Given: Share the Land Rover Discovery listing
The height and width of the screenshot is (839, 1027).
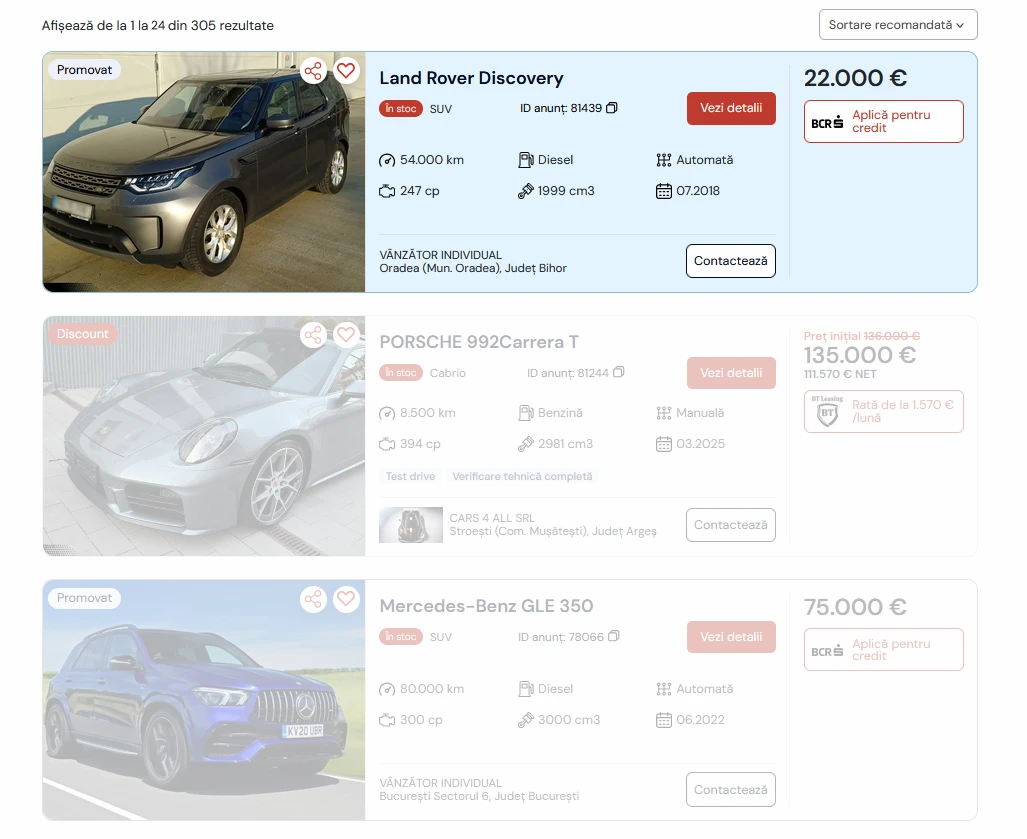Looking at the screenshot, I should click(313, 71).
